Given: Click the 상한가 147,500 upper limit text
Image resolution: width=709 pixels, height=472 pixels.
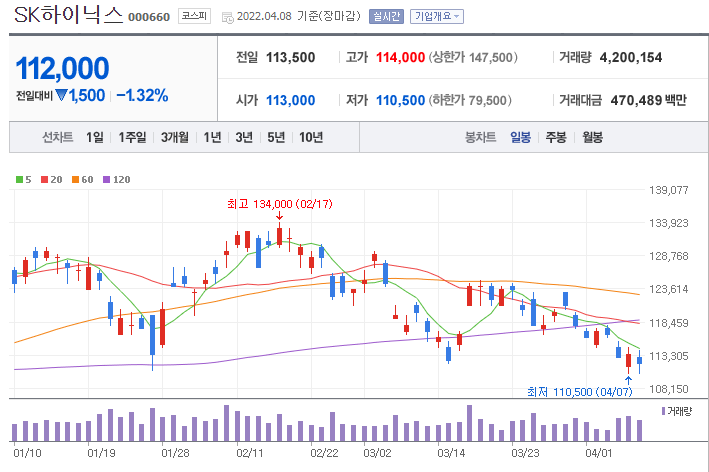Looking at the screenshot, I should pyautogui.click(x=473, y=57).
